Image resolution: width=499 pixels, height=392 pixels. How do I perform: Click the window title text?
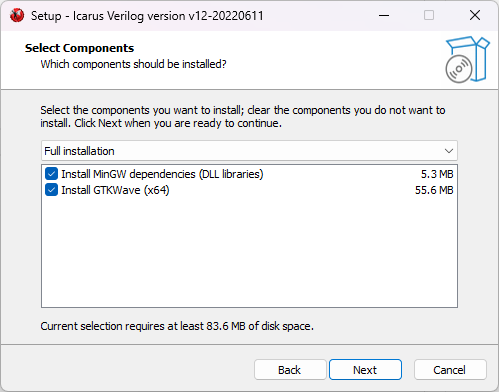coord(147,16)
